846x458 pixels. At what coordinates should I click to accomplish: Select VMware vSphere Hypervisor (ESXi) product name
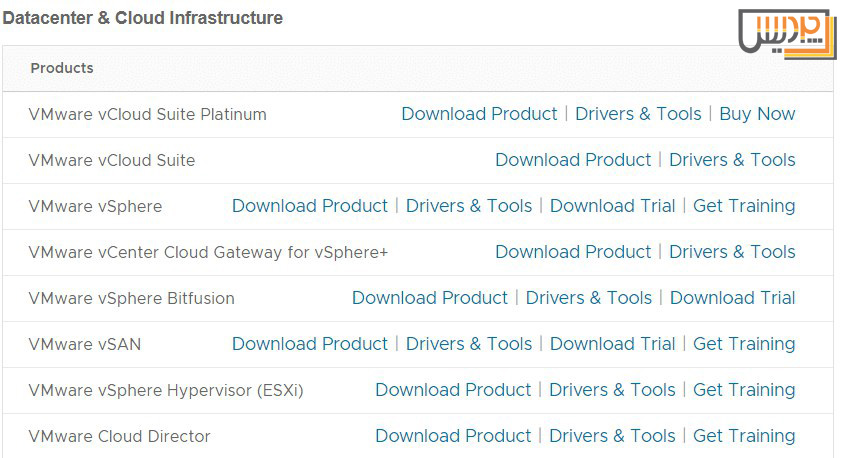[166, 391]
